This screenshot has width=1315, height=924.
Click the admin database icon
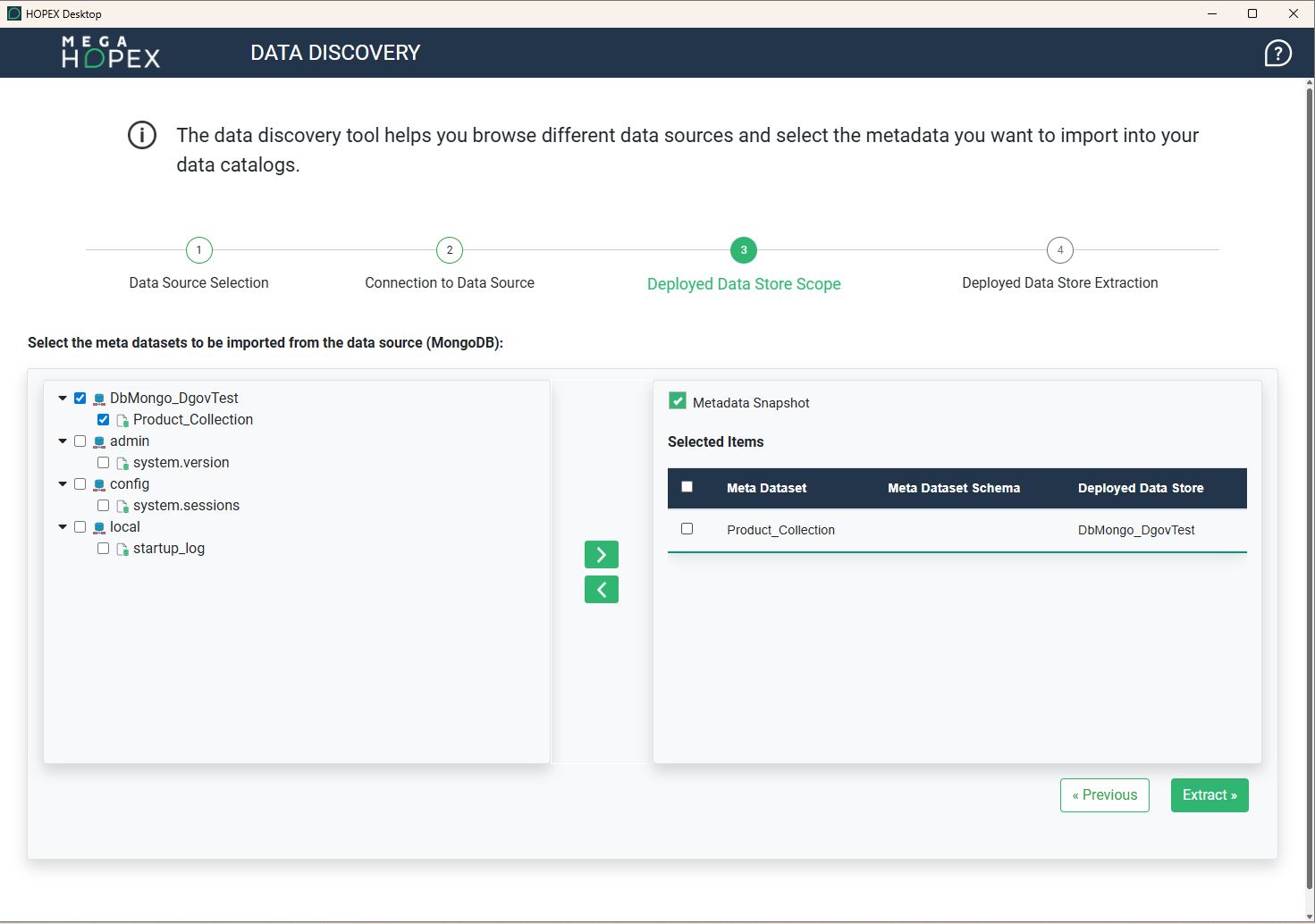[99, 441]
